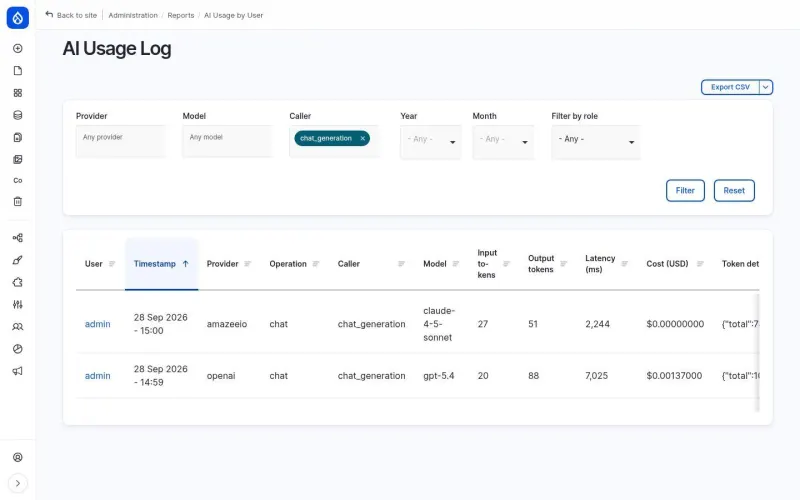Open admin link in openai row
Screen dimensions: 800x500
click(x=97, y=376)
